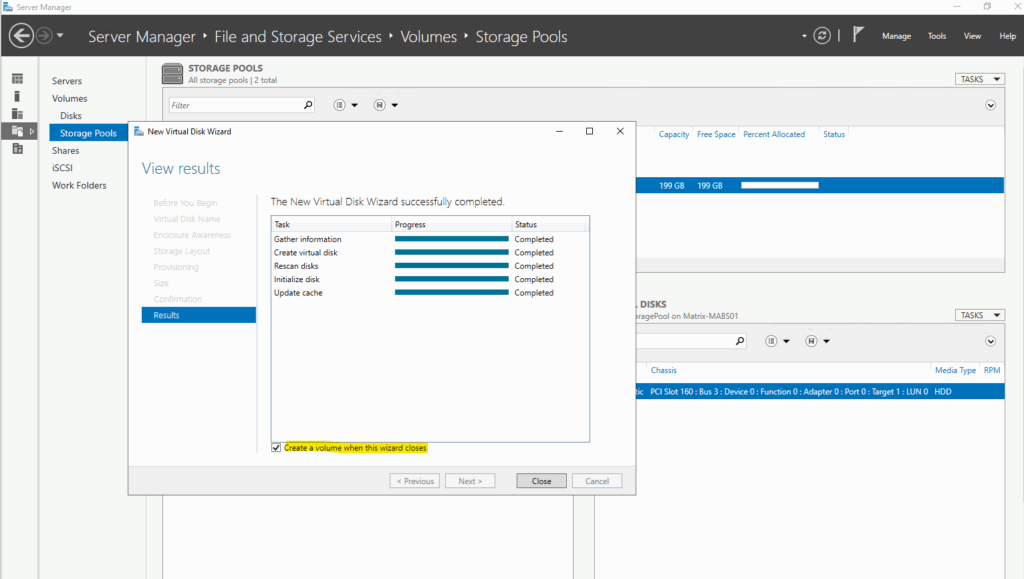Click the search magnifier in the storage pools filter
Image resolution: width=1024 pixels, height=579 pixels.
pyautogui.click(x=308, y=104)
